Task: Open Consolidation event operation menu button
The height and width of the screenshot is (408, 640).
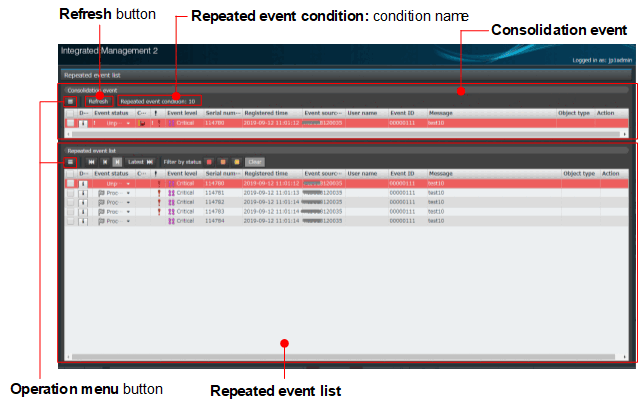Action: (70, 101)
